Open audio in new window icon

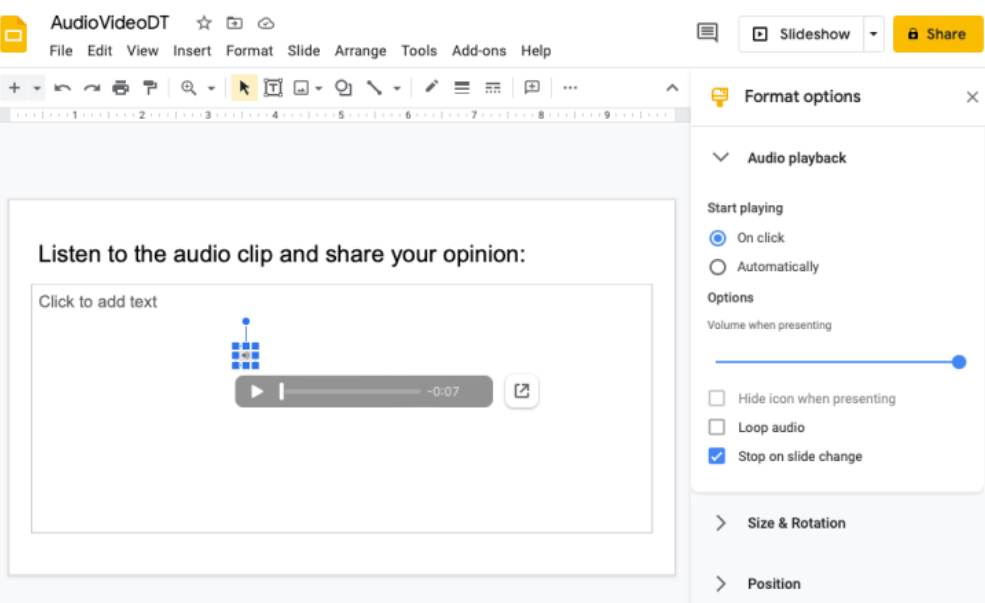point(521,391)
